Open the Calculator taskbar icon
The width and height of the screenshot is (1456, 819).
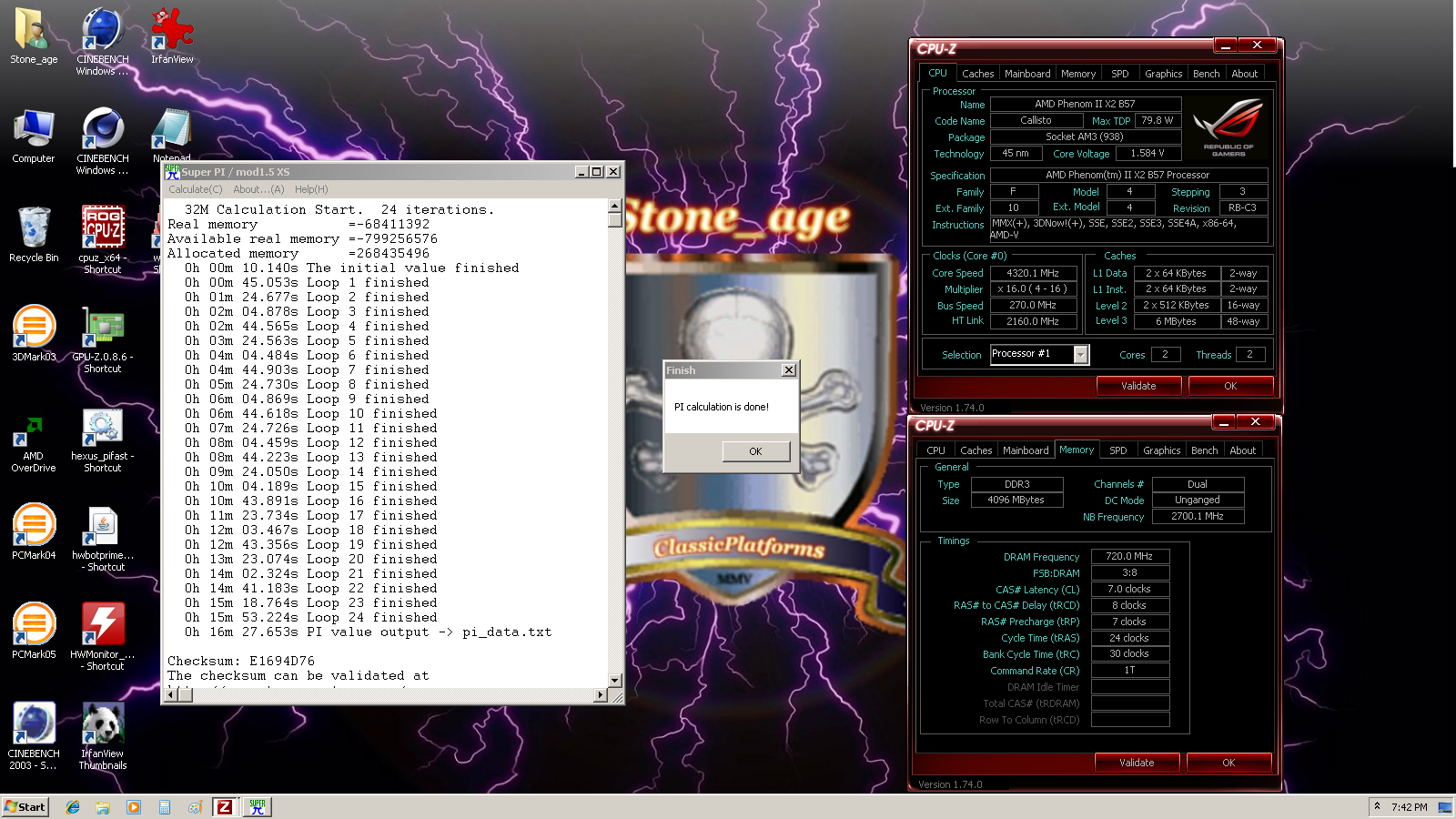tap(165, 807)
